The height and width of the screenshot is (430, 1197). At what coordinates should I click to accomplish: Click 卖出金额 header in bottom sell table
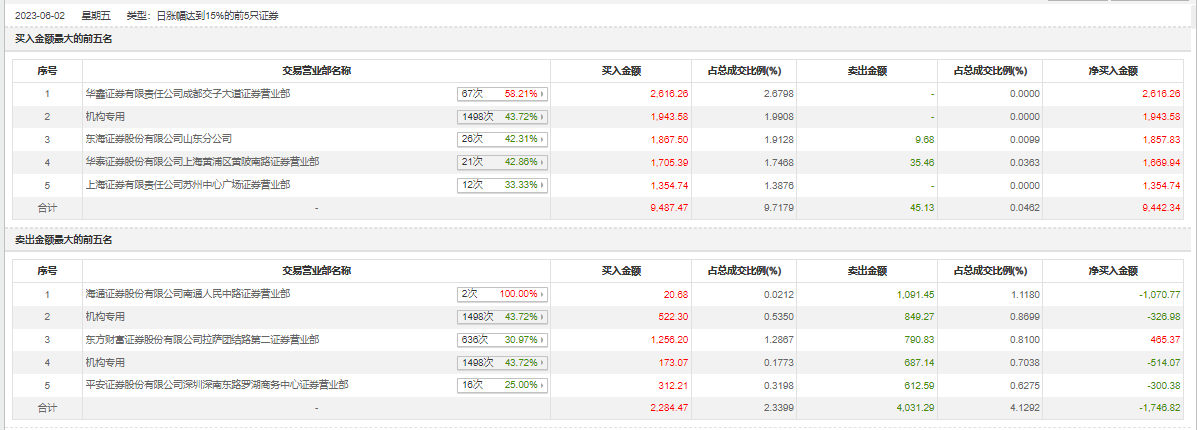[x=867, y=271]
